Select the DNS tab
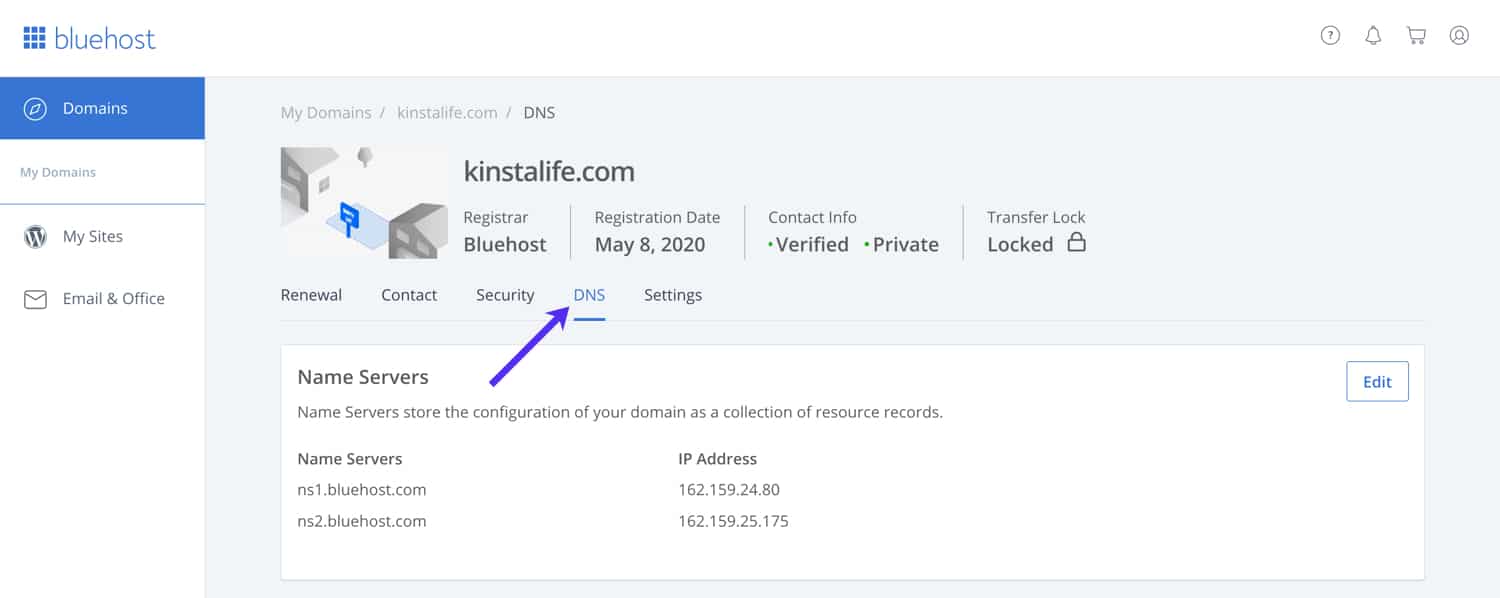 click(589, 294)
